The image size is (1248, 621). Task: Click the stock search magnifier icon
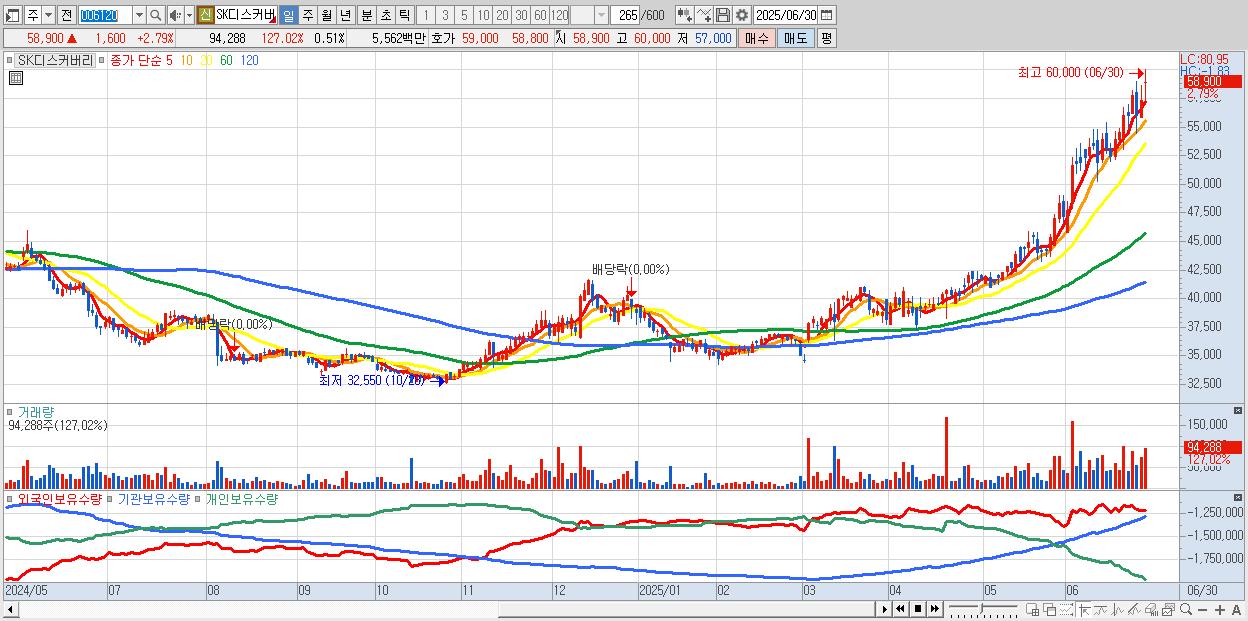156,15
